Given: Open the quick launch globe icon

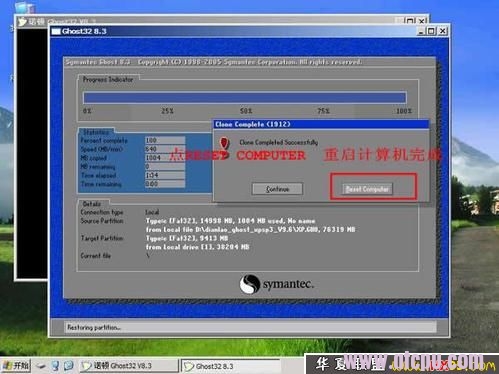Looking at the screenshot, I should (x=69, y=366).
